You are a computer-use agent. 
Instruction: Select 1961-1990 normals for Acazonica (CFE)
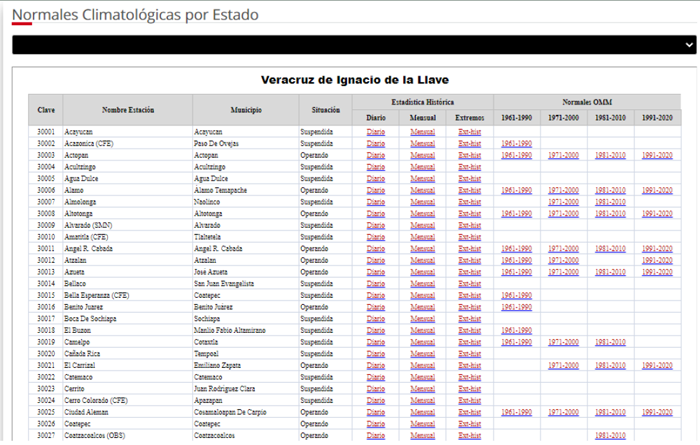pos(516,144)
